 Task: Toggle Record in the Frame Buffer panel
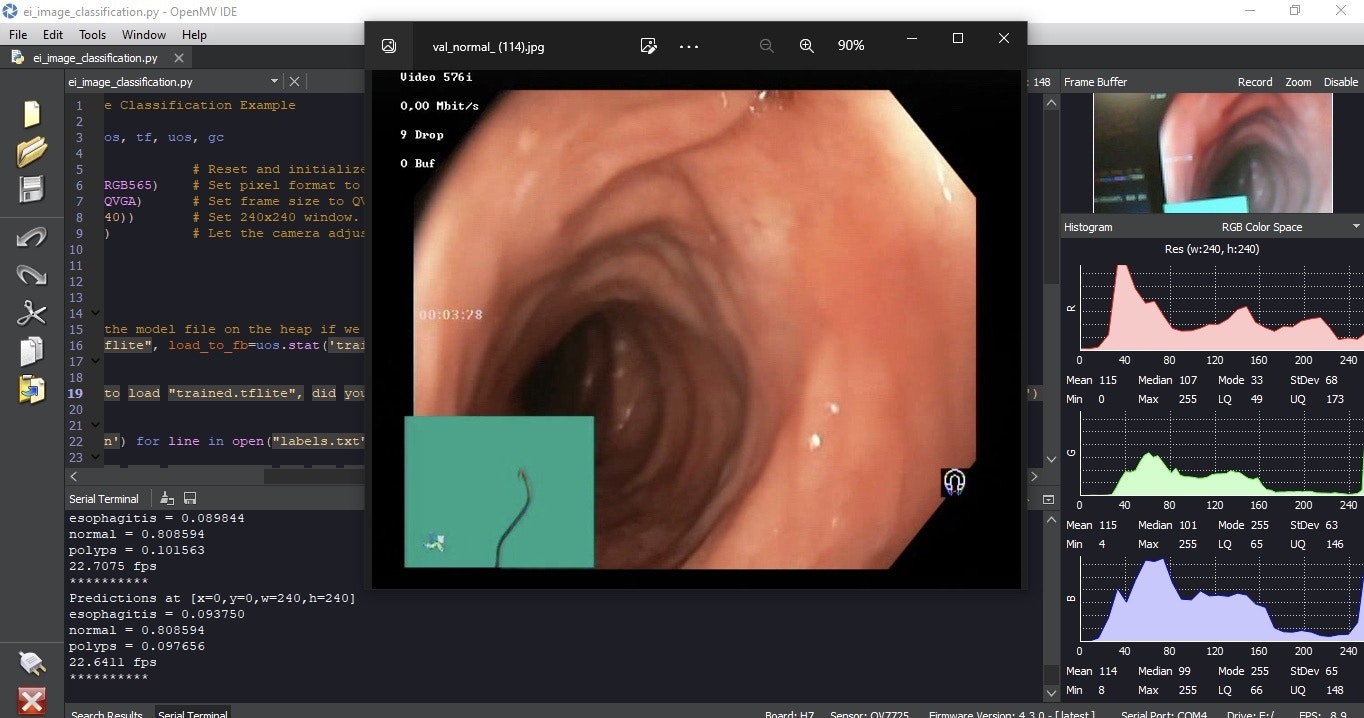(1254, 82)
